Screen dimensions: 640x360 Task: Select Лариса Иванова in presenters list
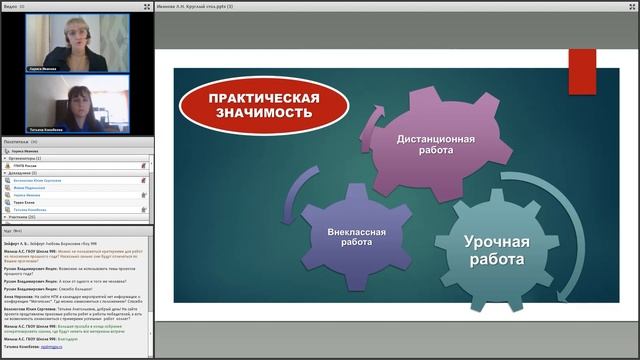pos(27,195)
